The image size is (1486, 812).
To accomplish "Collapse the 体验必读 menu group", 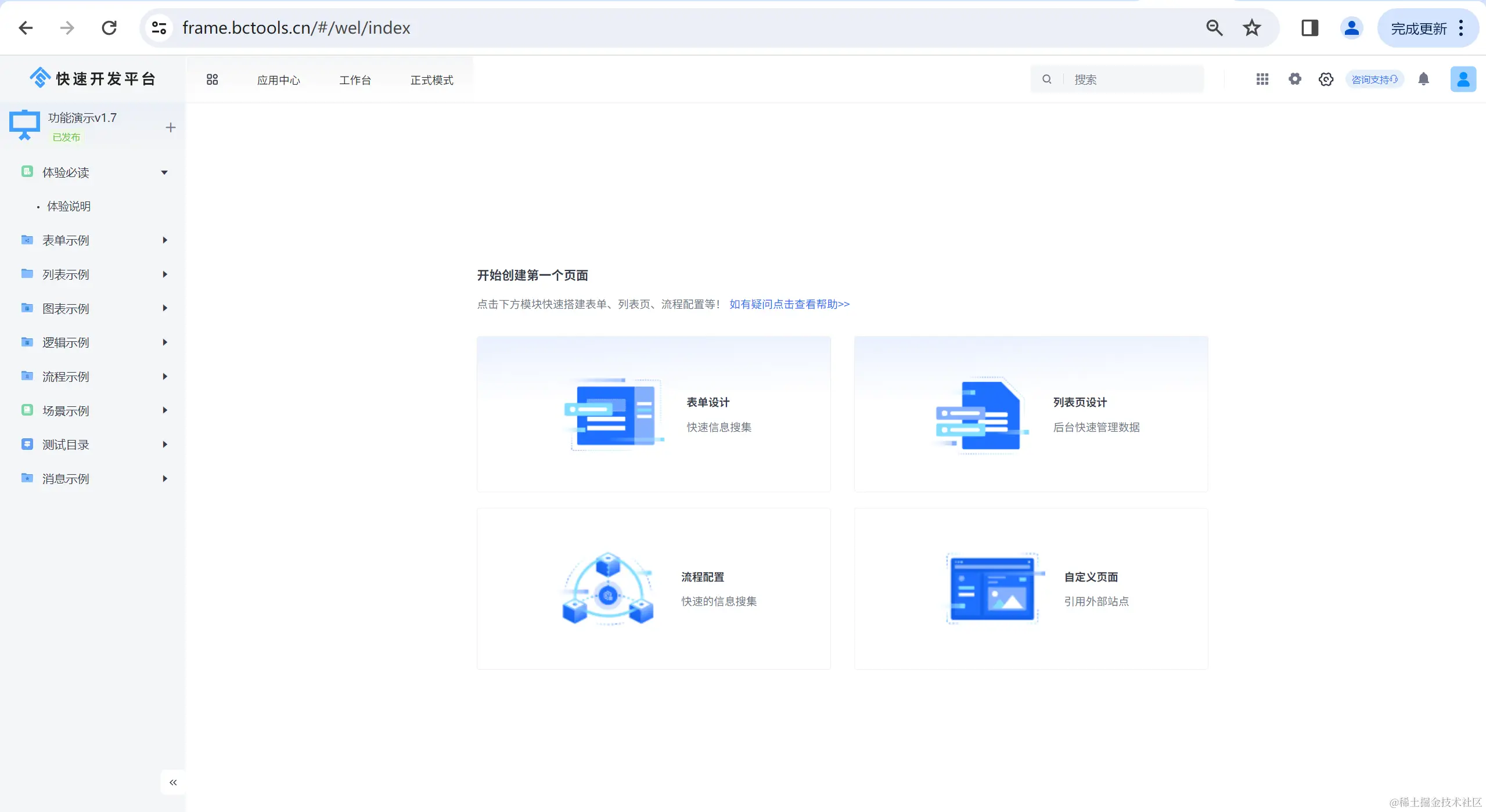I will click(164, 172).
